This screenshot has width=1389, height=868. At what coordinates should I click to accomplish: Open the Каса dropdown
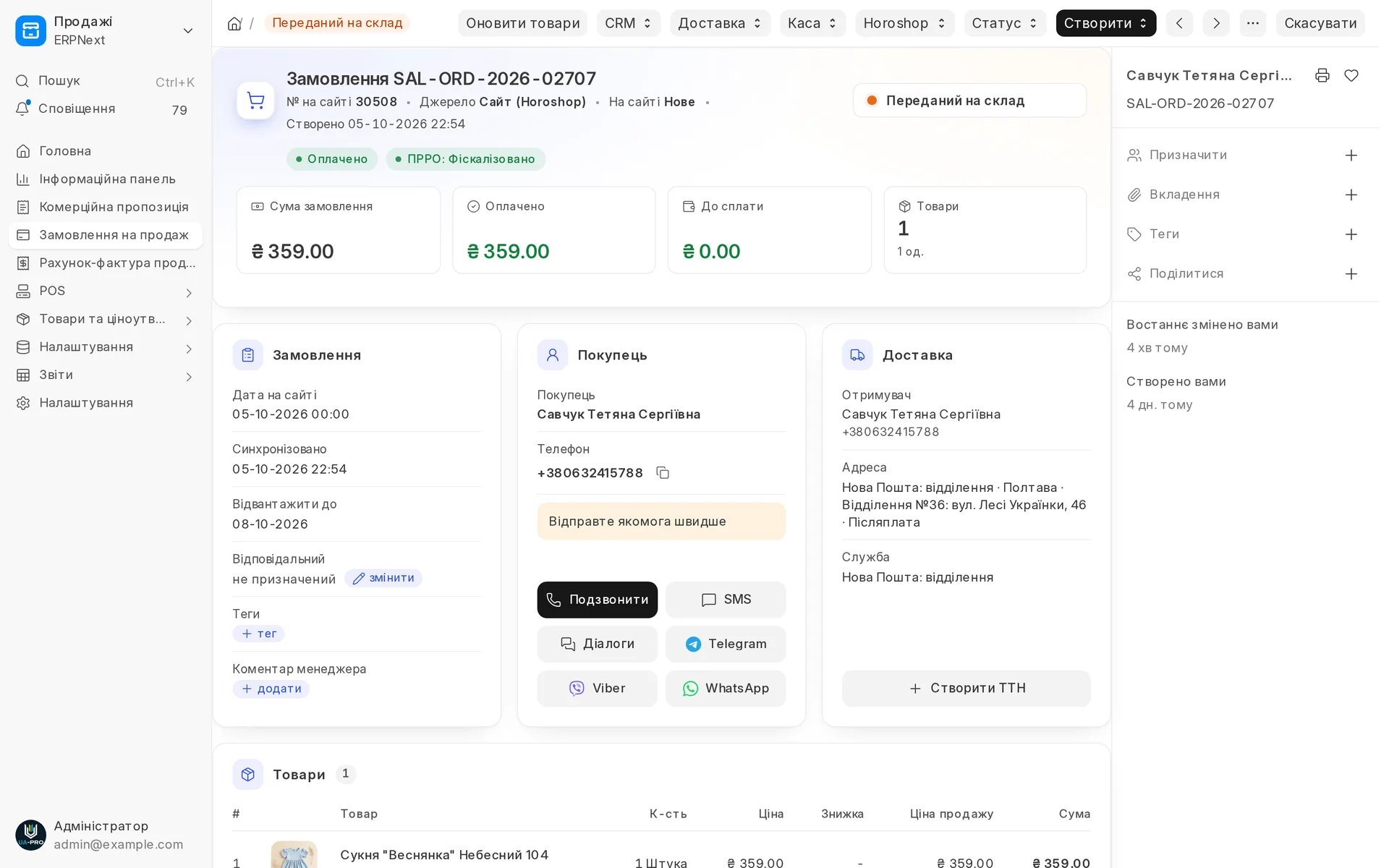point(812,23)
